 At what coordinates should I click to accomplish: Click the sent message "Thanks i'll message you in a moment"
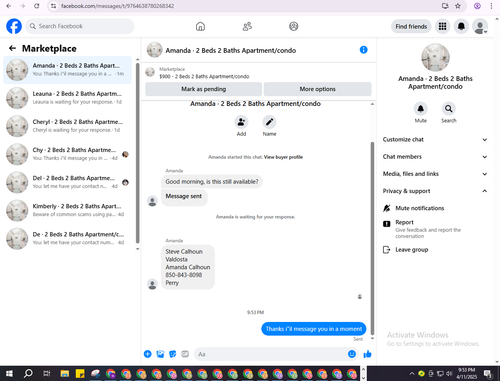tap(314, 329)
